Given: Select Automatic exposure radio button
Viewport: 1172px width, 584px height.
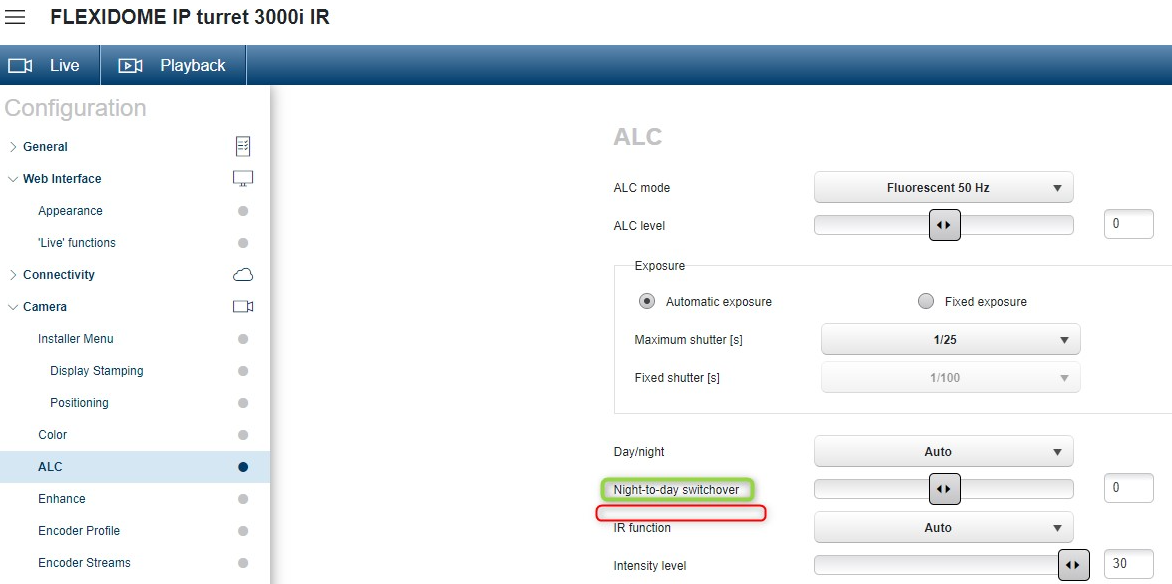Looking at the screenshot, I should 647,301.
